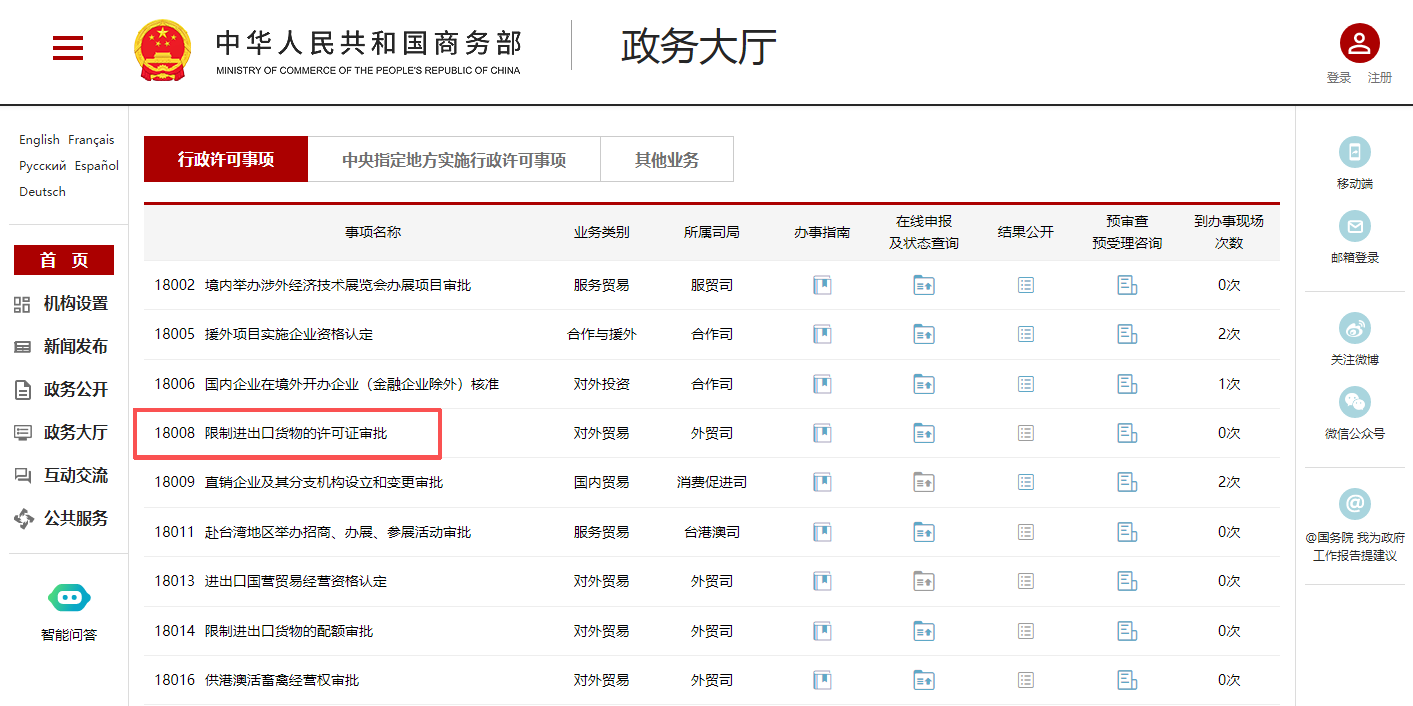The image size is (1413, 706).
Task: Go to 首页 in the sidebar
Action: click(x=64, y=260)
